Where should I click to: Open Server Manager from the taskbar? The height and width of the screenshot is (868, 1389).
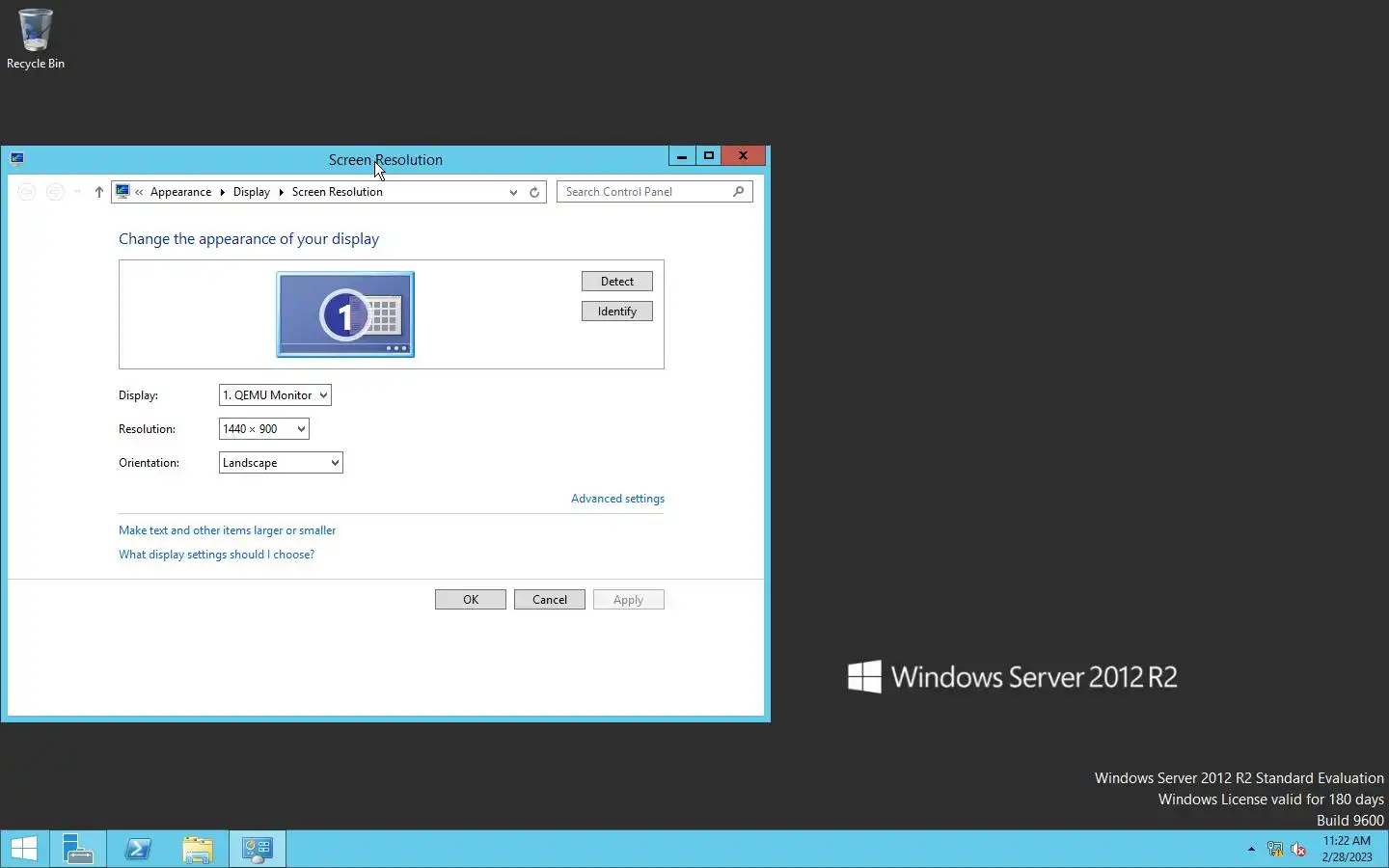77,849
